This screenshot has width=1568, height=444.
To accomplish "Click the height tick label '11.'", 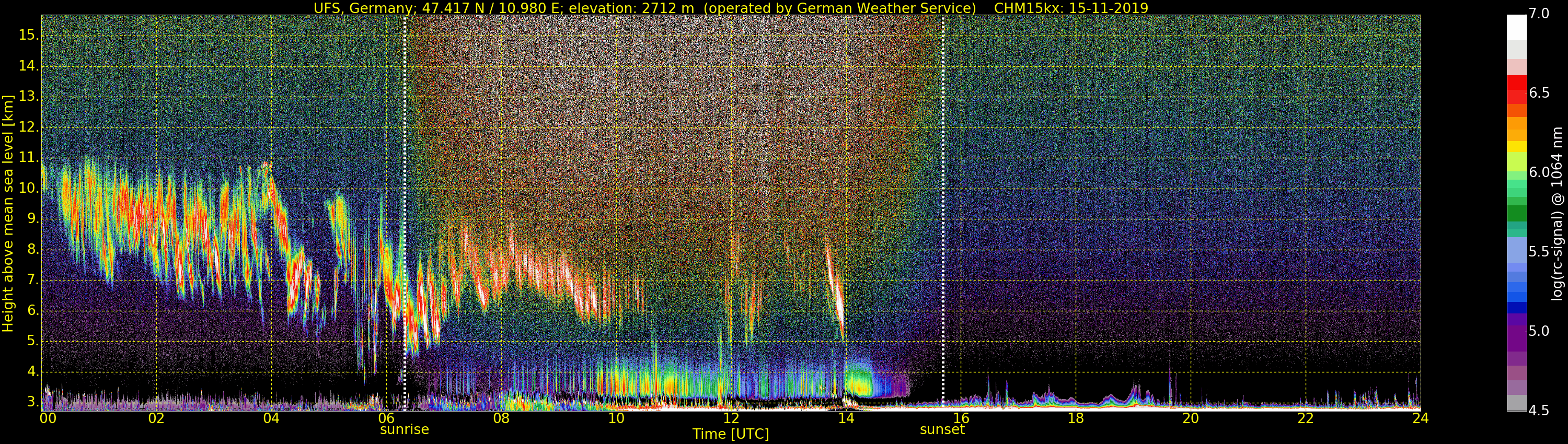I will pyautogui.click(x=29, y=158).
